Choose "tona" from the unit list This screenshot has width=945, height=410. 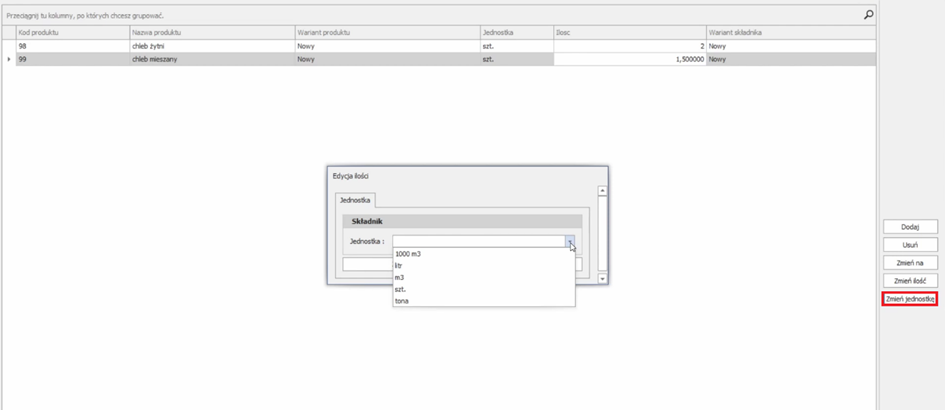(x=402, y=301)
